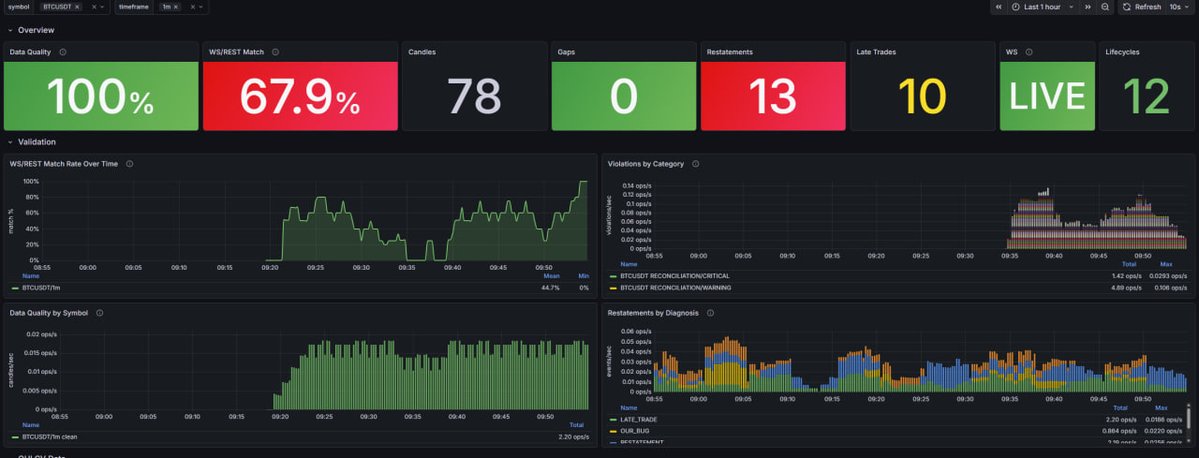The width and height of the screenshot is (1199, 458).
Task: Open the Data Quality panel title
Action: click(31, 52)
